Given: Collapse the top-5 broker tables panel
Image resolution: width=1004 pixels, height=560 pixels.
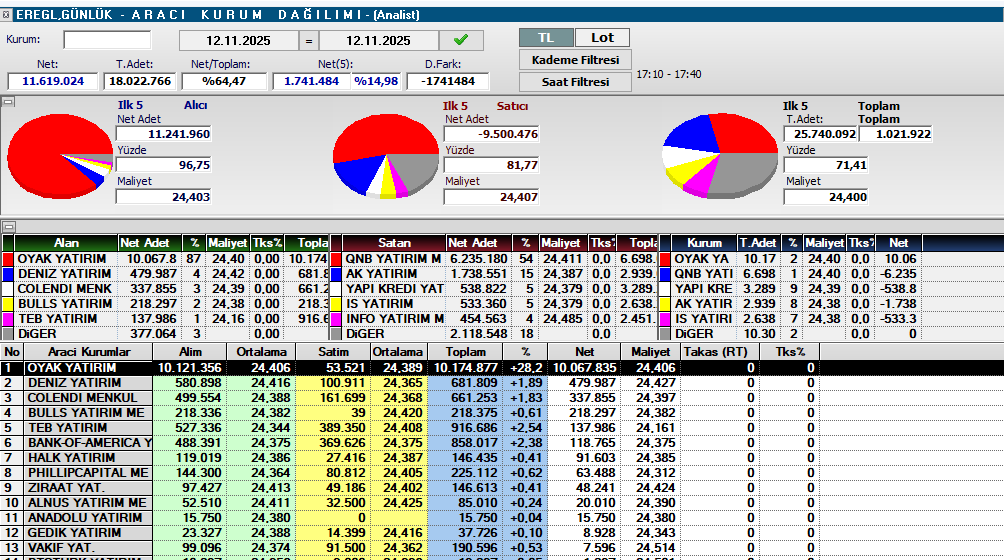Looking at the screenshot, I should point(7,227).
